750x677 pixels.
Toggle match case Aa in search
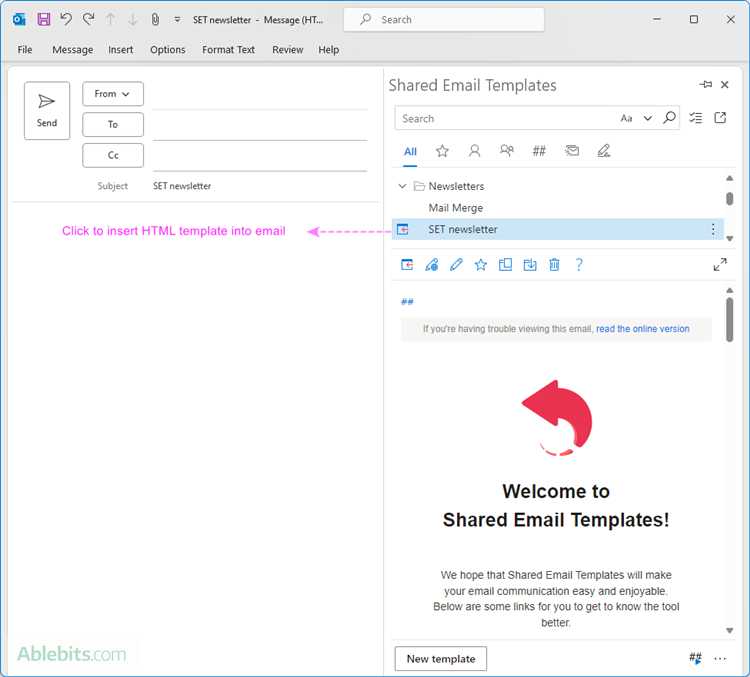pyautogui.click(x=626, y=118)
